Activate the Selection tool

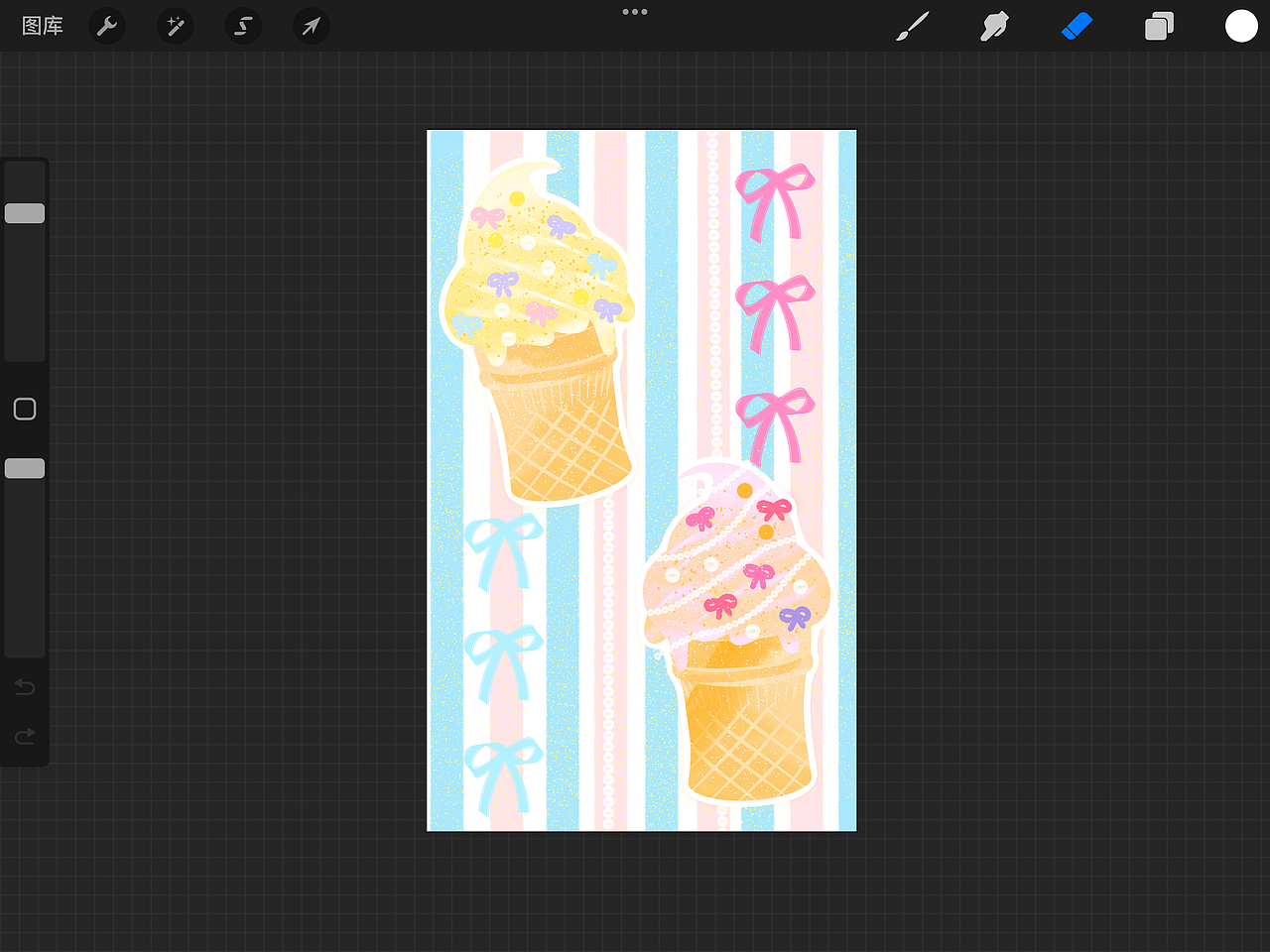click(243, 26)
